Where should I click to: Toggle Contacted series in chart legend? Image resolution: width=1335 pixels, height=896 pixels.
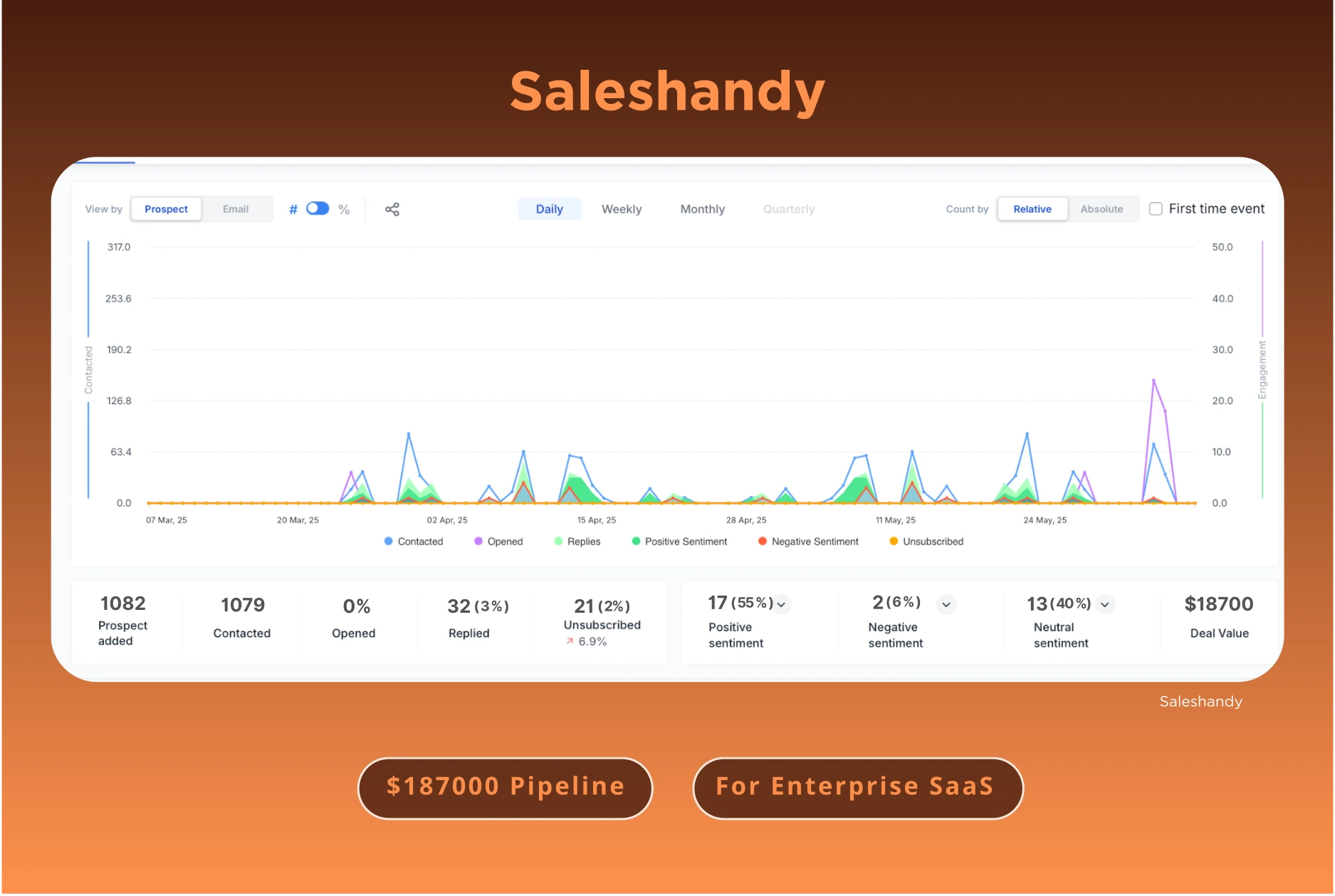coord(414,542)
